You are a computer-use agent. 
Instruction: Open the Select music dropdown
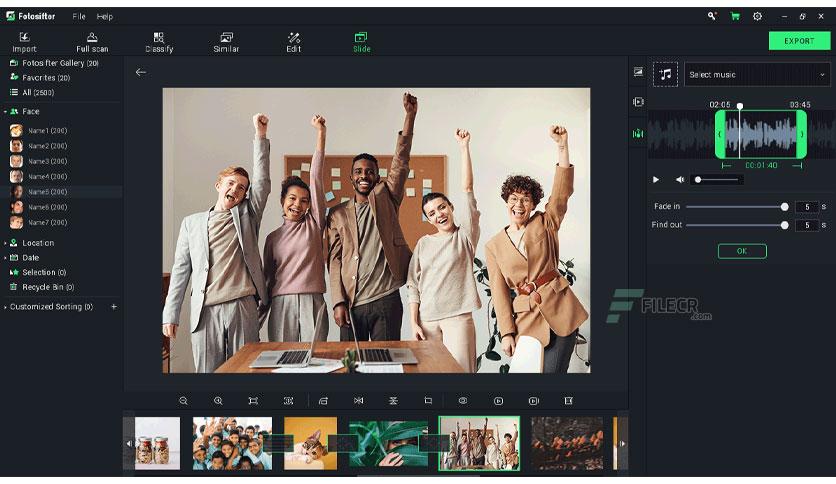[x=757, y=75]
